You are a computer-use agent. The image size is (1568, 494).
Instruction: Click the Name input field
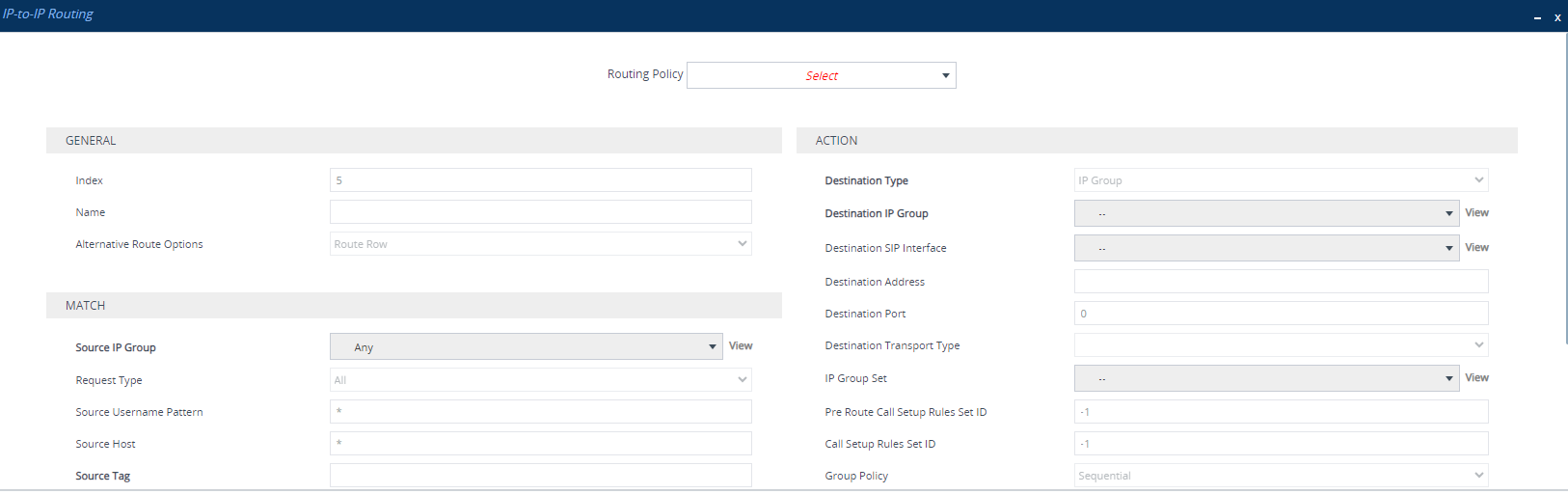(x=540, y=212)
